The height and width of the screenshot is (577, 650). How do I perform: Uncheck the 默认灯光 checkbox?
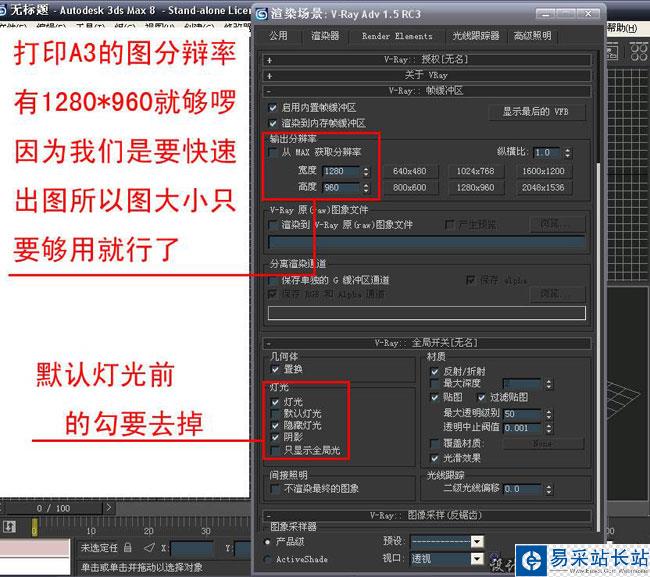(x=275, y=414)
